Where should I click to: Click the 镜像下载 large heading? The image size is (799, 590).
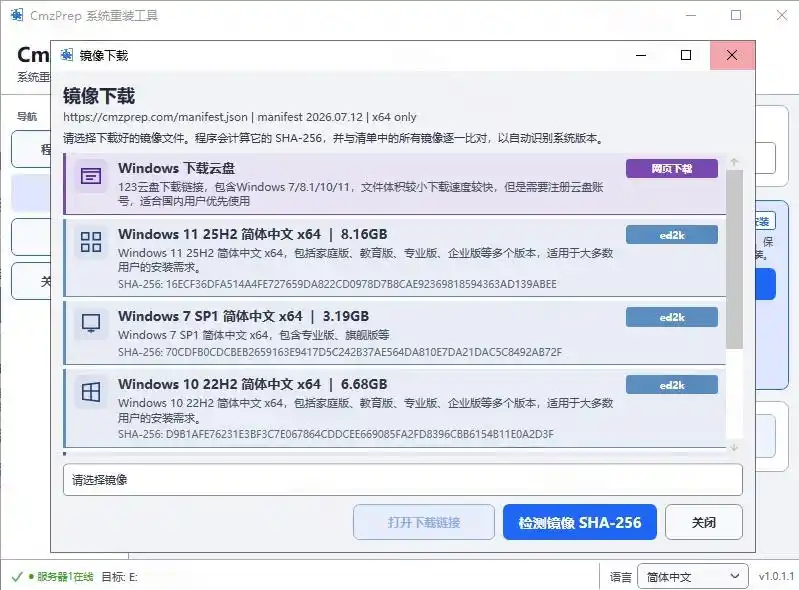[x=99, y=96]
